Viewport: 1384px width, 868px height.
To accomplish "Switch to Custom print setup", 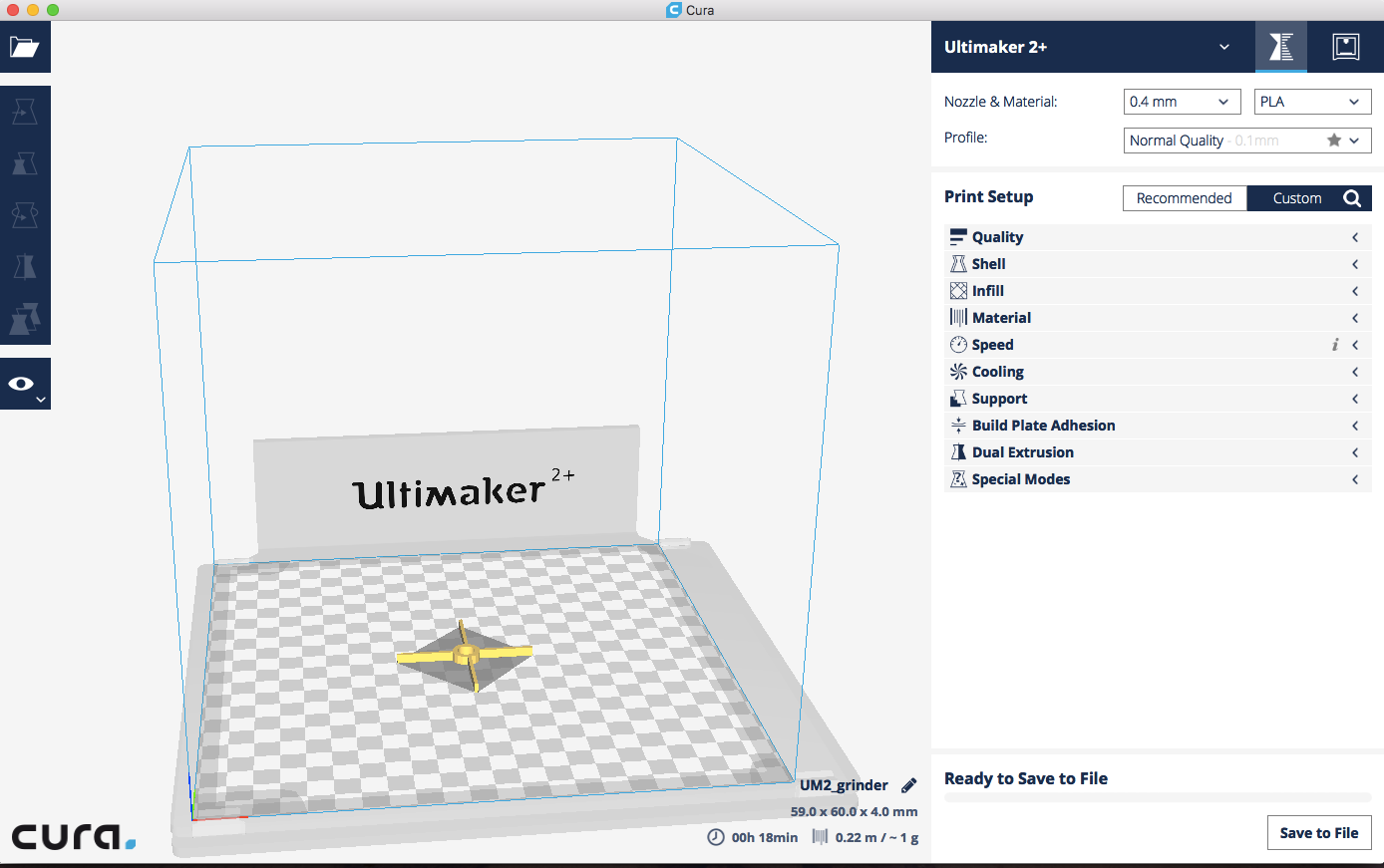I will 1296,198.
